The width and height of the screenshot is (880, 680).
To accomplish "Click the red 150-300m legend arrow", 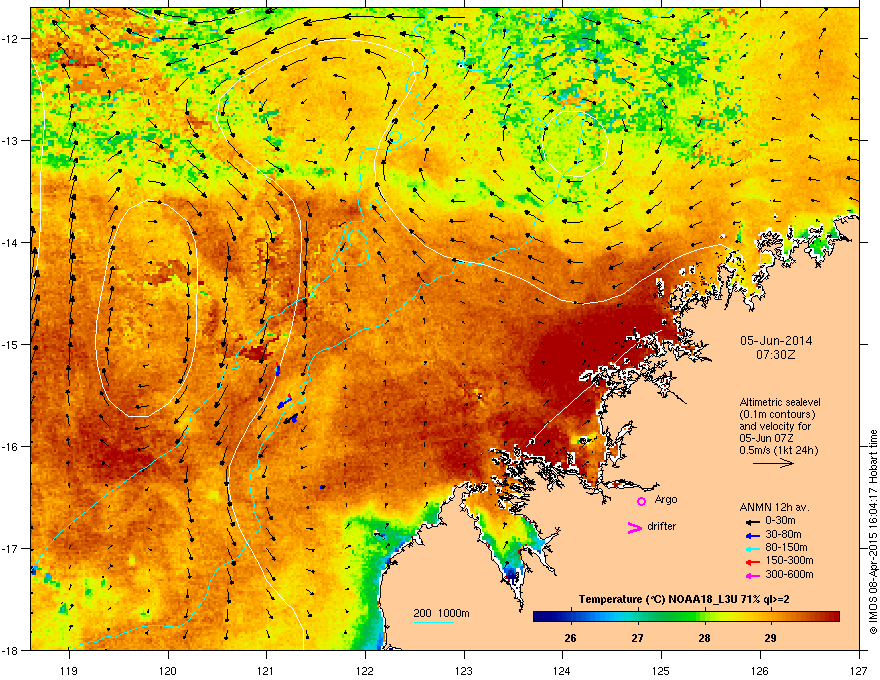I will point(752,562).
